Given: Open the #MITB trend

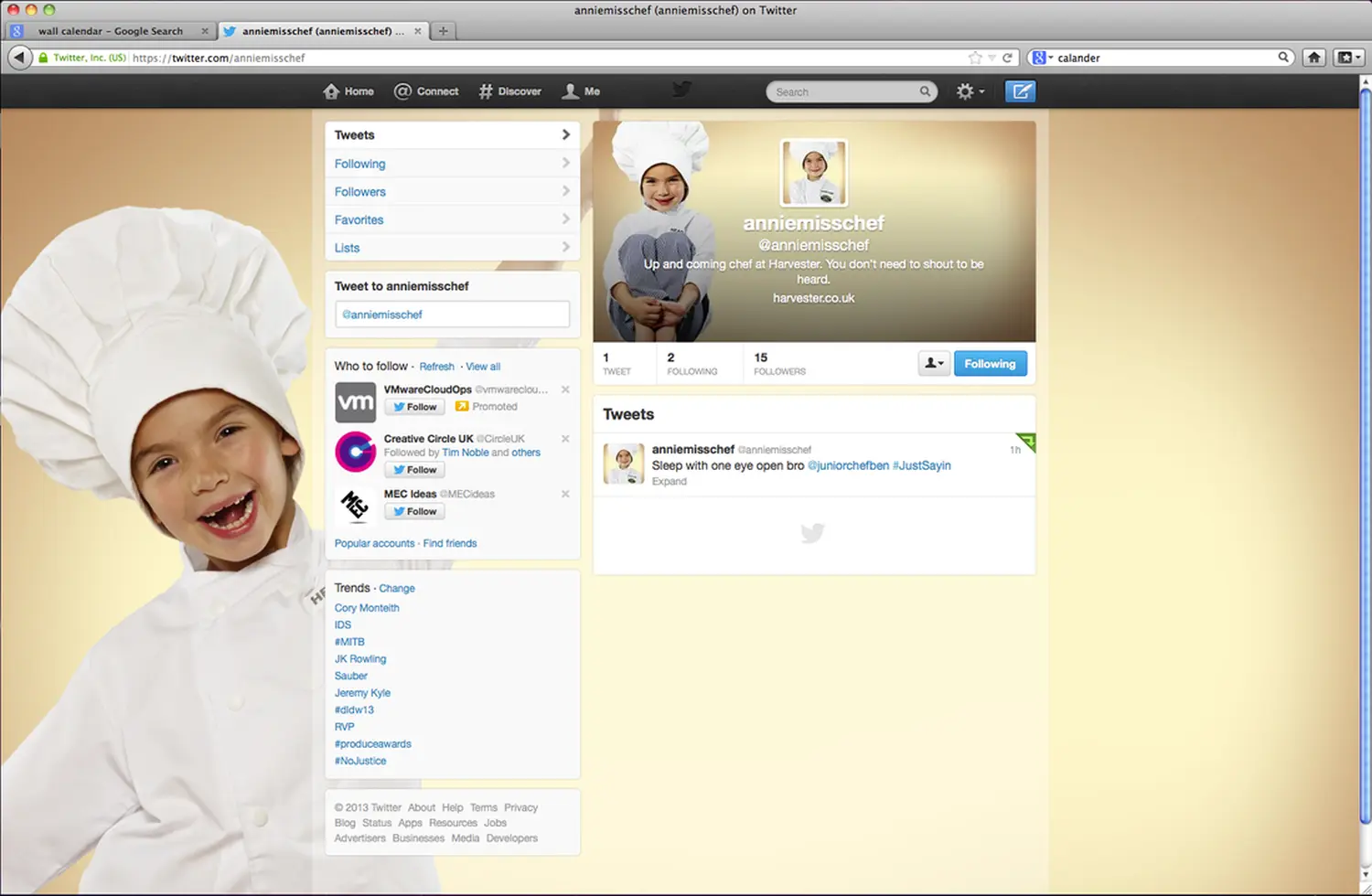Looking at the screenshot, I should click(x=349, y=642).
